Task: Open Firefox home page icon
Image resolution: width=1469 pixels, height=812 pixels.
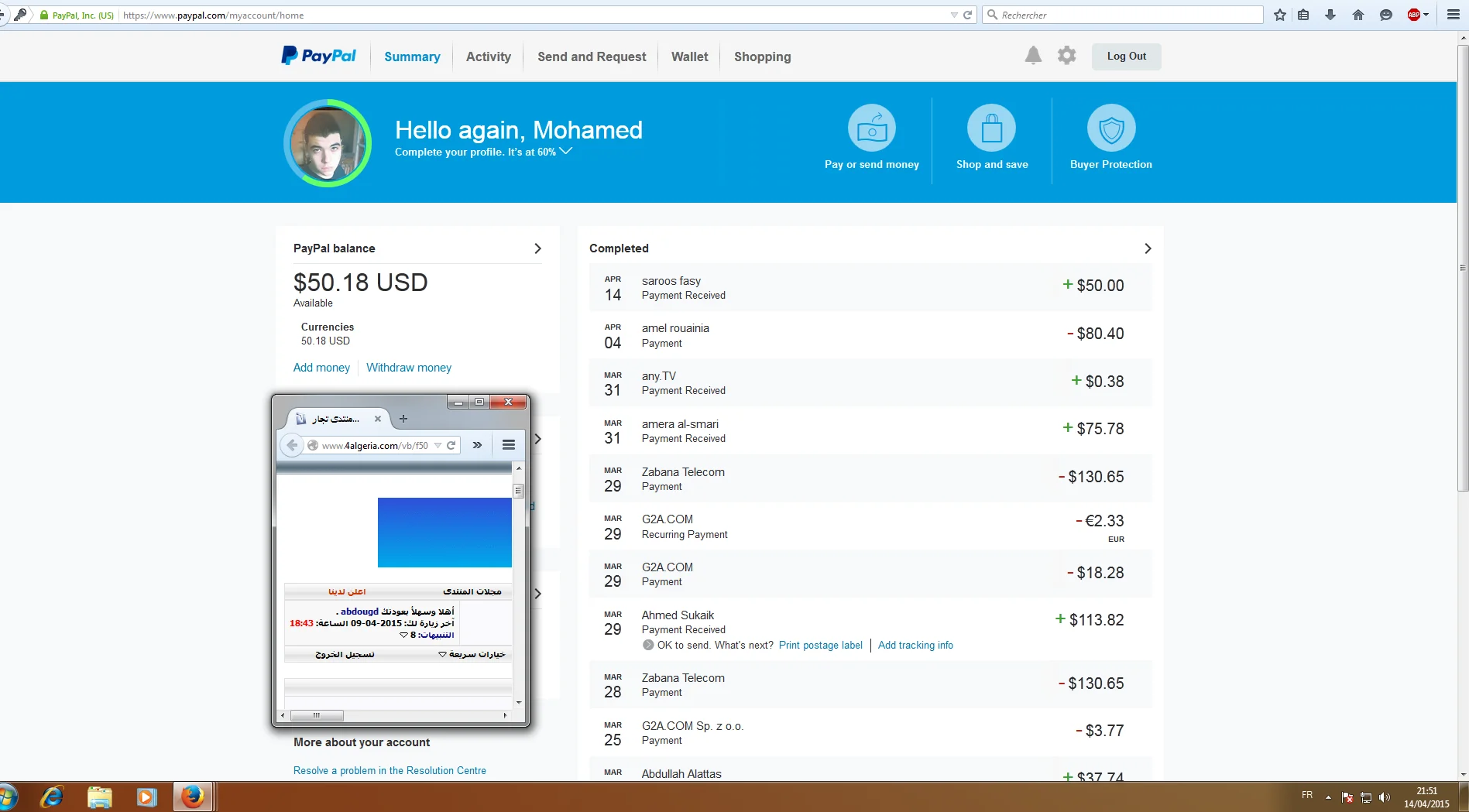Action: pyautogui.click(x=1358, y=15)
